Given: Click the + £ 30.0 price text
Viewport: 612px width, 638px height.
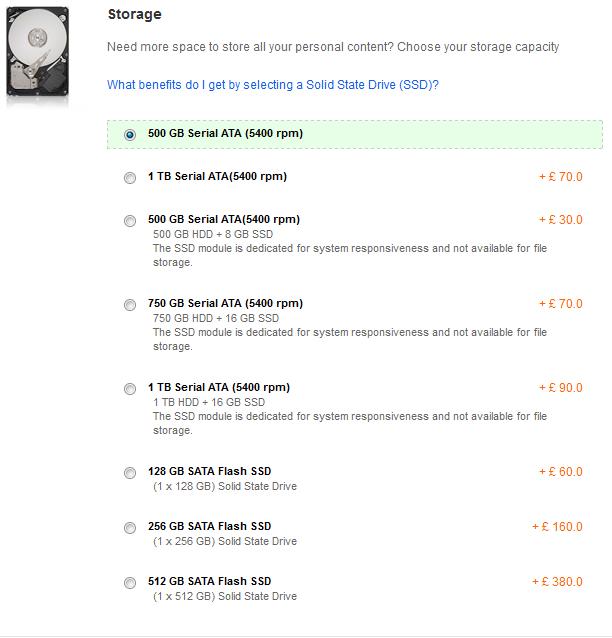Looking at the screenshot, I should 560,219.
